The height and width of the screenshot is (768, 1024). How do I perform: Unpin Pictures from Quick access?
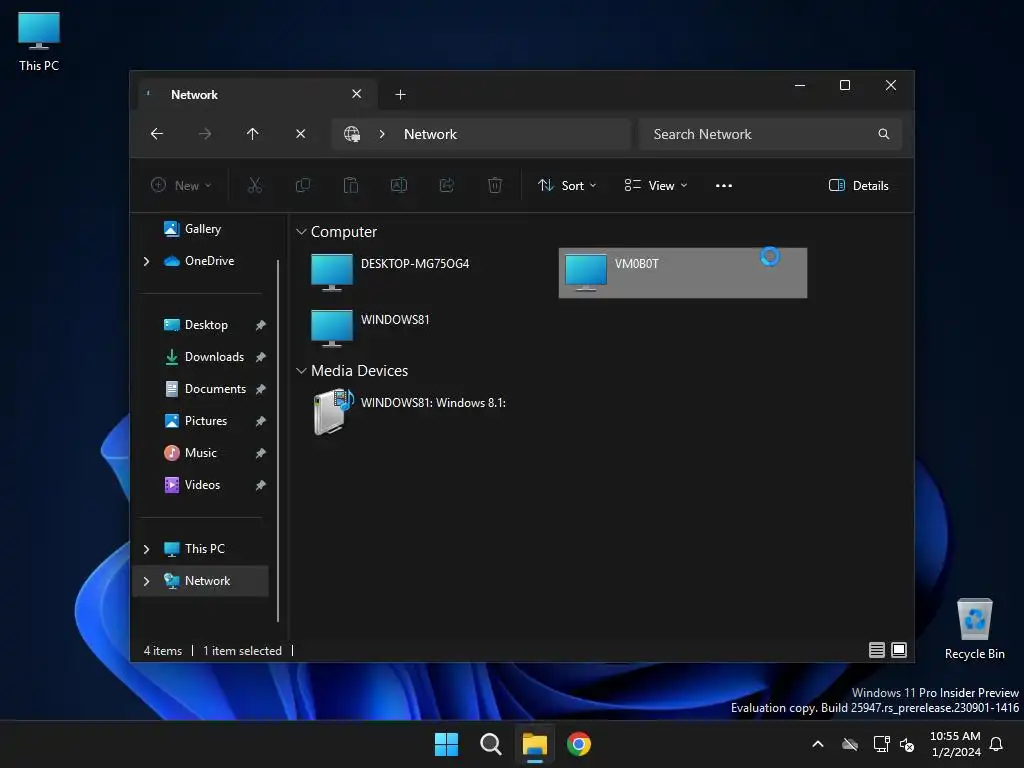pyautogui.click(x=261, y=421)
